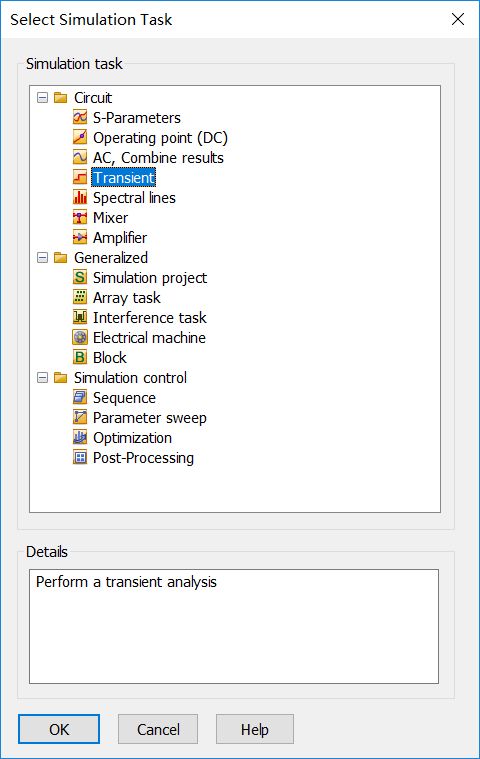Select the Spectral lines bar chart icon
480x759 pixels.
tap(80, 197)
